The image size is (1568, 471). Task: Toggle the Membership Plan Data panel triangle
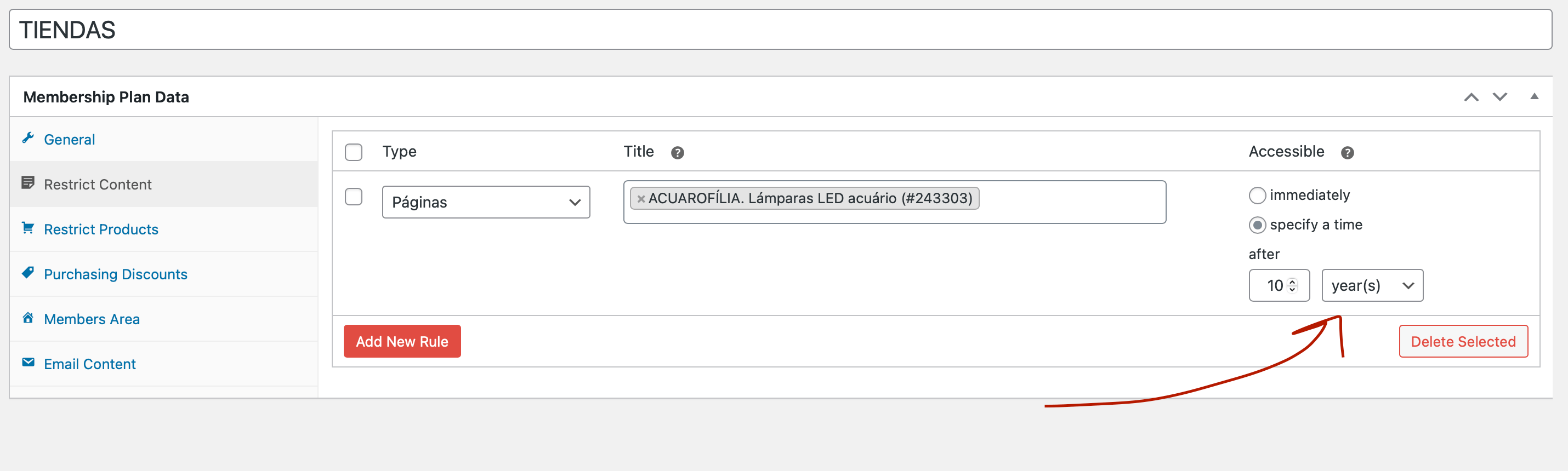pos(1534,96)
